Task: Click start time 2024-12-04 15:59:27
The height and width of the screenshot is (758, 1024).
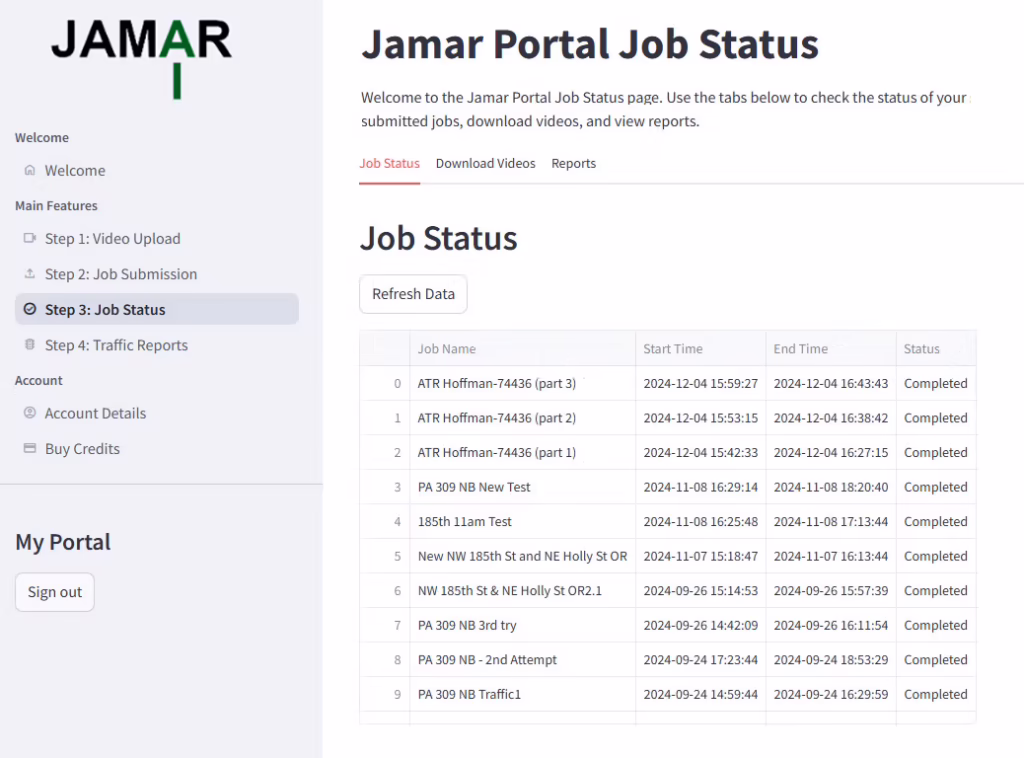Action: click(x=701, y=383)
